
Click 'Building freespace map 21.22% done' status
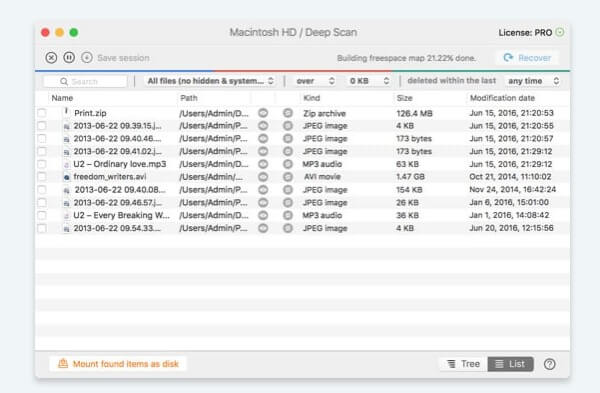406,58
